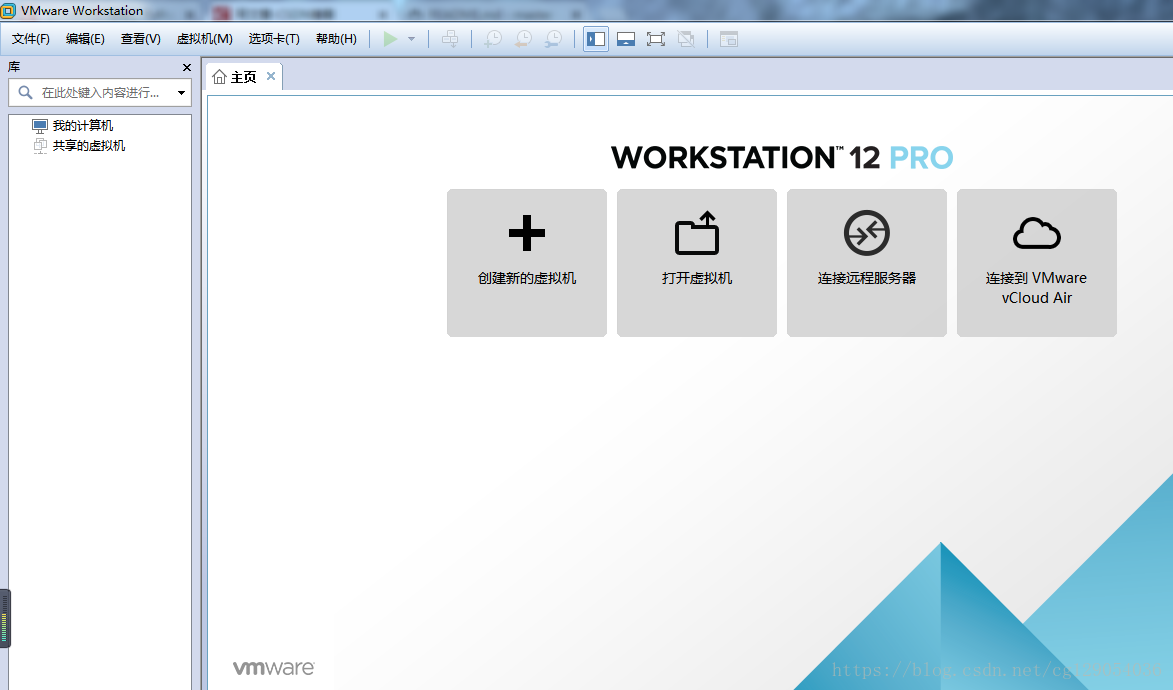Close the 库 library panel

pos(187,67)
